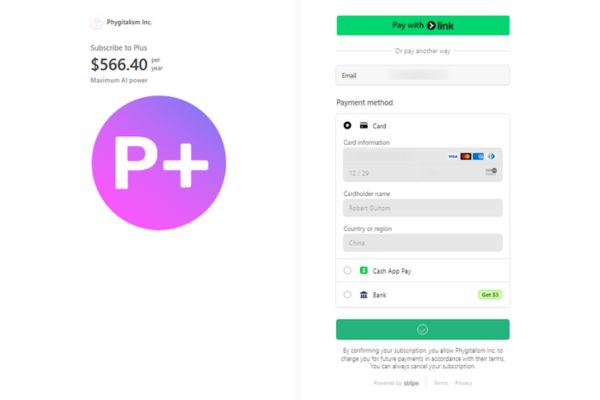This screenshot has width=600, height=400.
Task: Open the Terms link in the footer
Action: pos(440,383)
